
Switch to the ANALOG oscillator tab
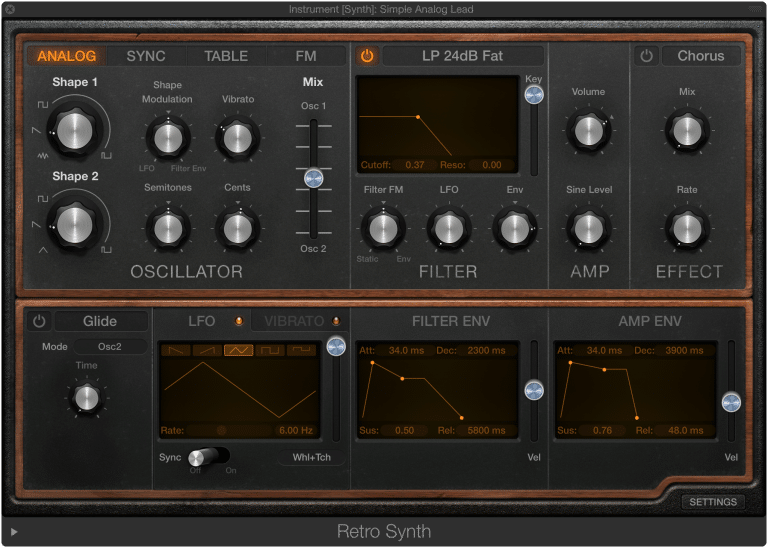(67, 56)
